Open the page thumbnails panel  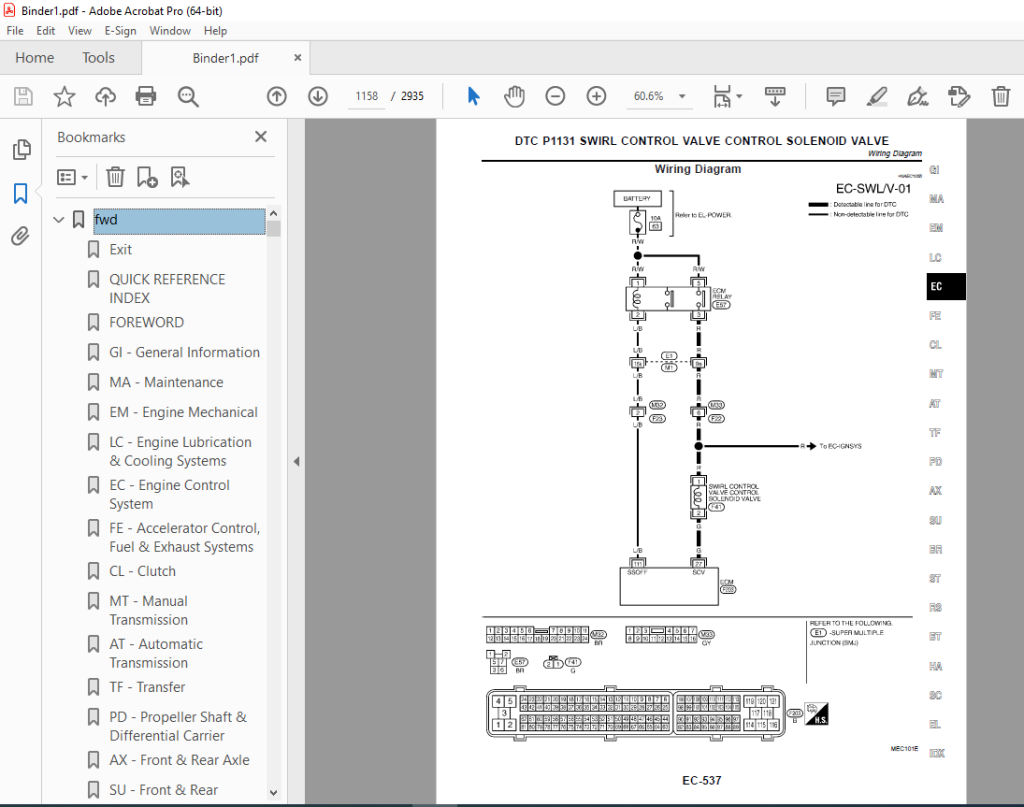pos(21,150)
